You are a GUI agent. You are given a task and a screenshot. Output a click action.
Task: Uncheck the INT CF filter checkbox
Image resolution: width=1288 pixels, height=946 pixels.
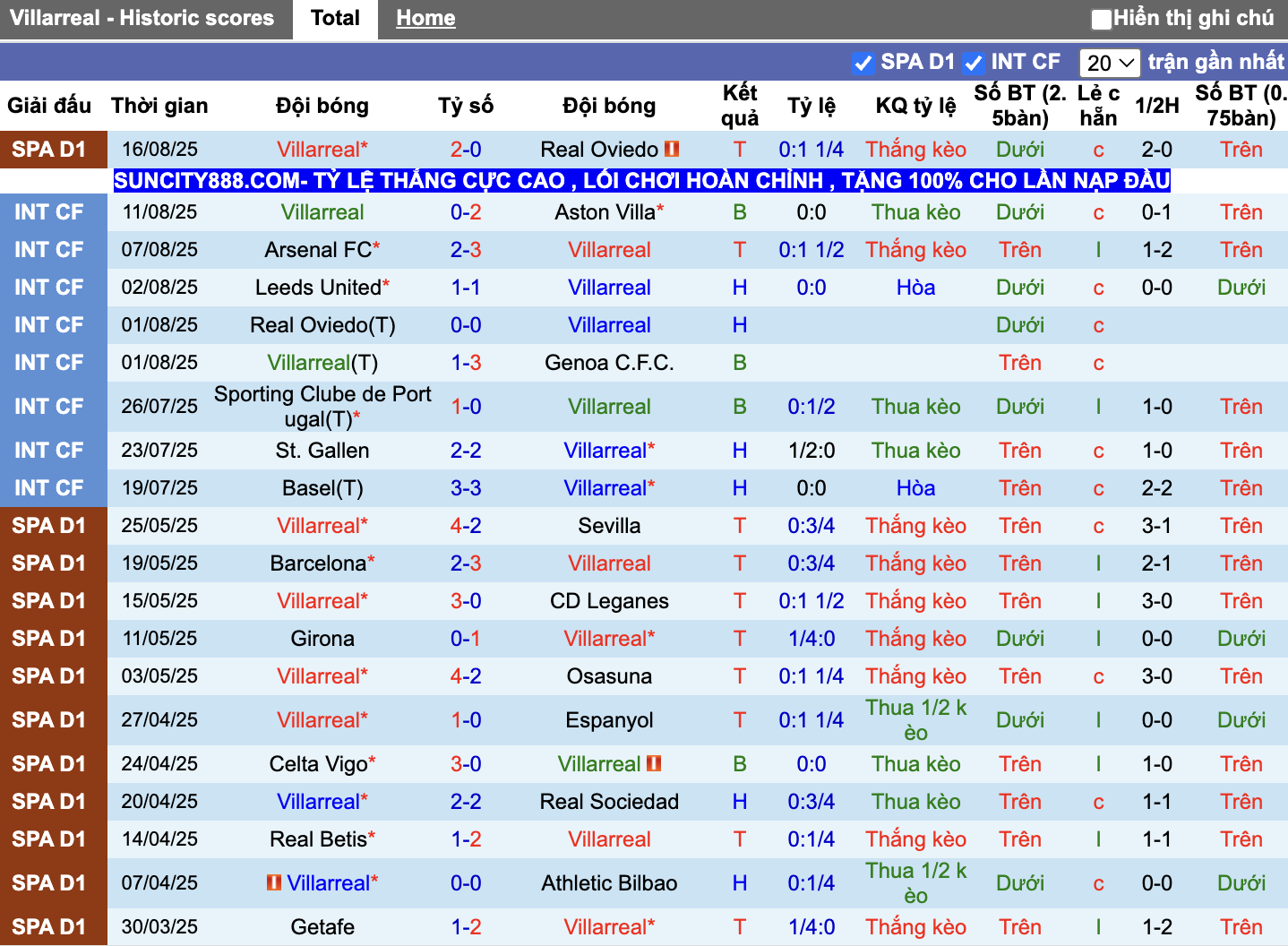[x=973, y=63]
